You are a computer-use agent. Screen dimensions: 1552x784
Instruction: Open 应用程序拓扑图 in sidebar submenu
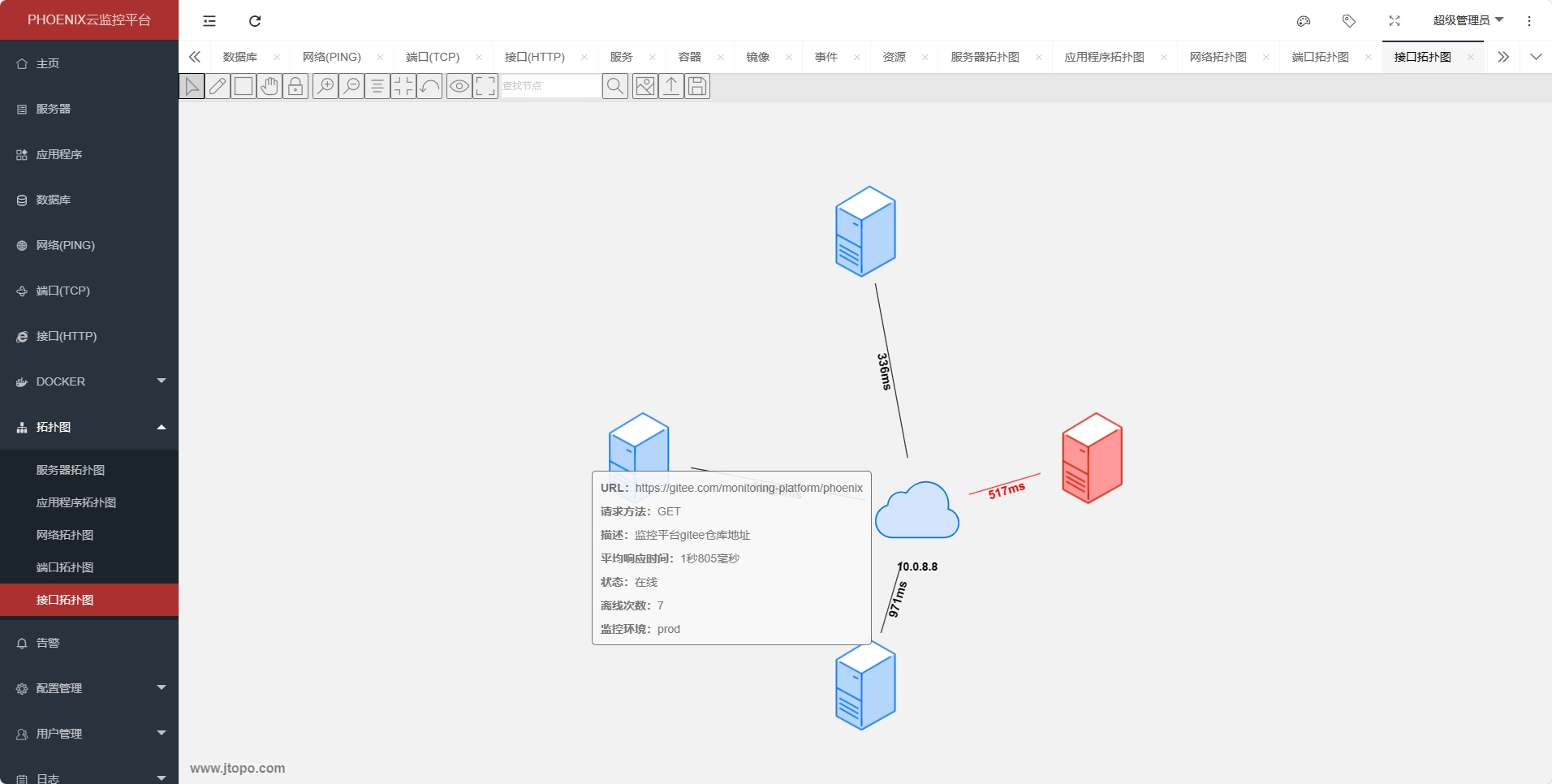tap(89, 502)
